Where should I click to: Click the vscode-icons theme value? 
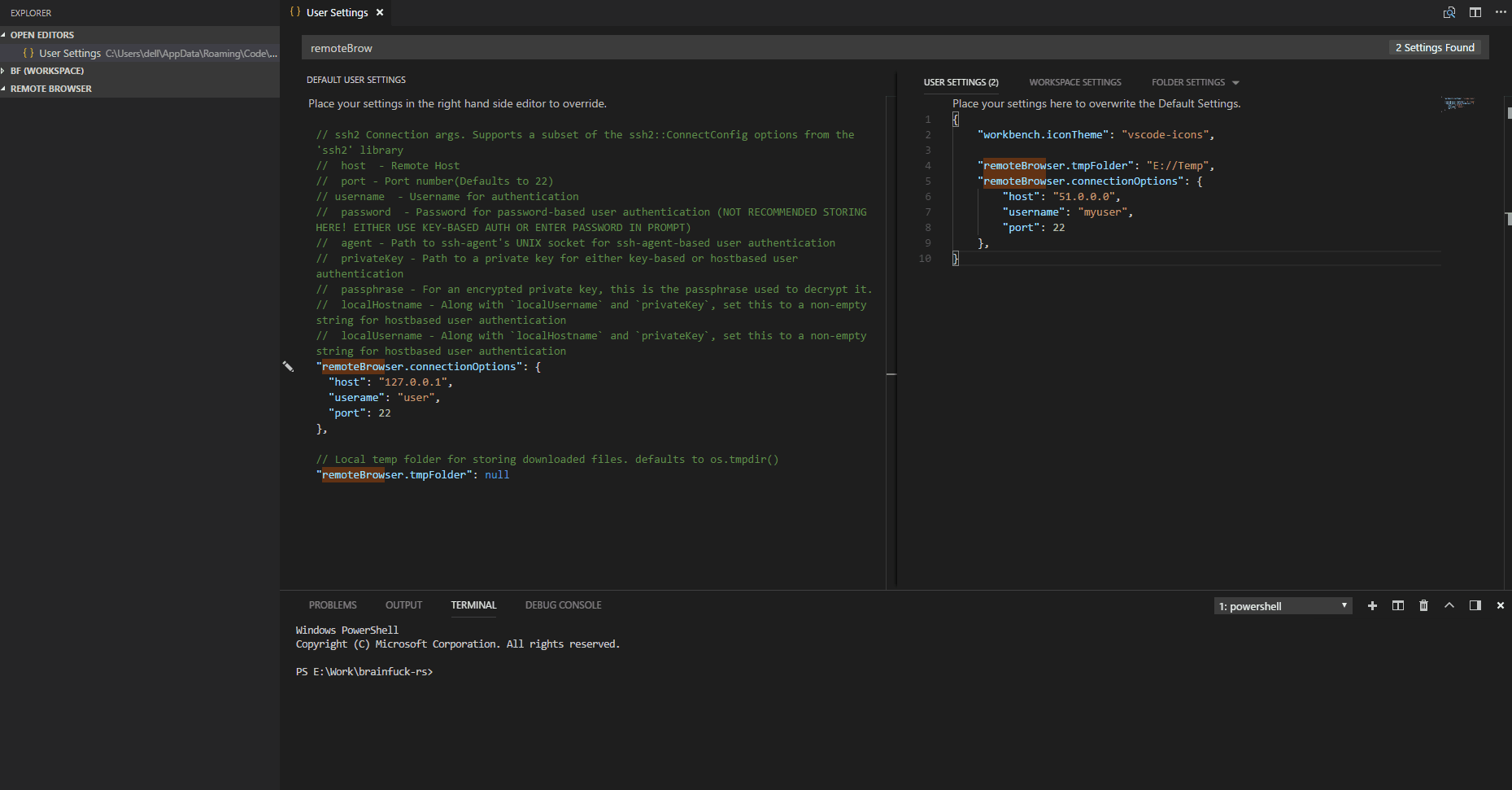[1165, 134]
